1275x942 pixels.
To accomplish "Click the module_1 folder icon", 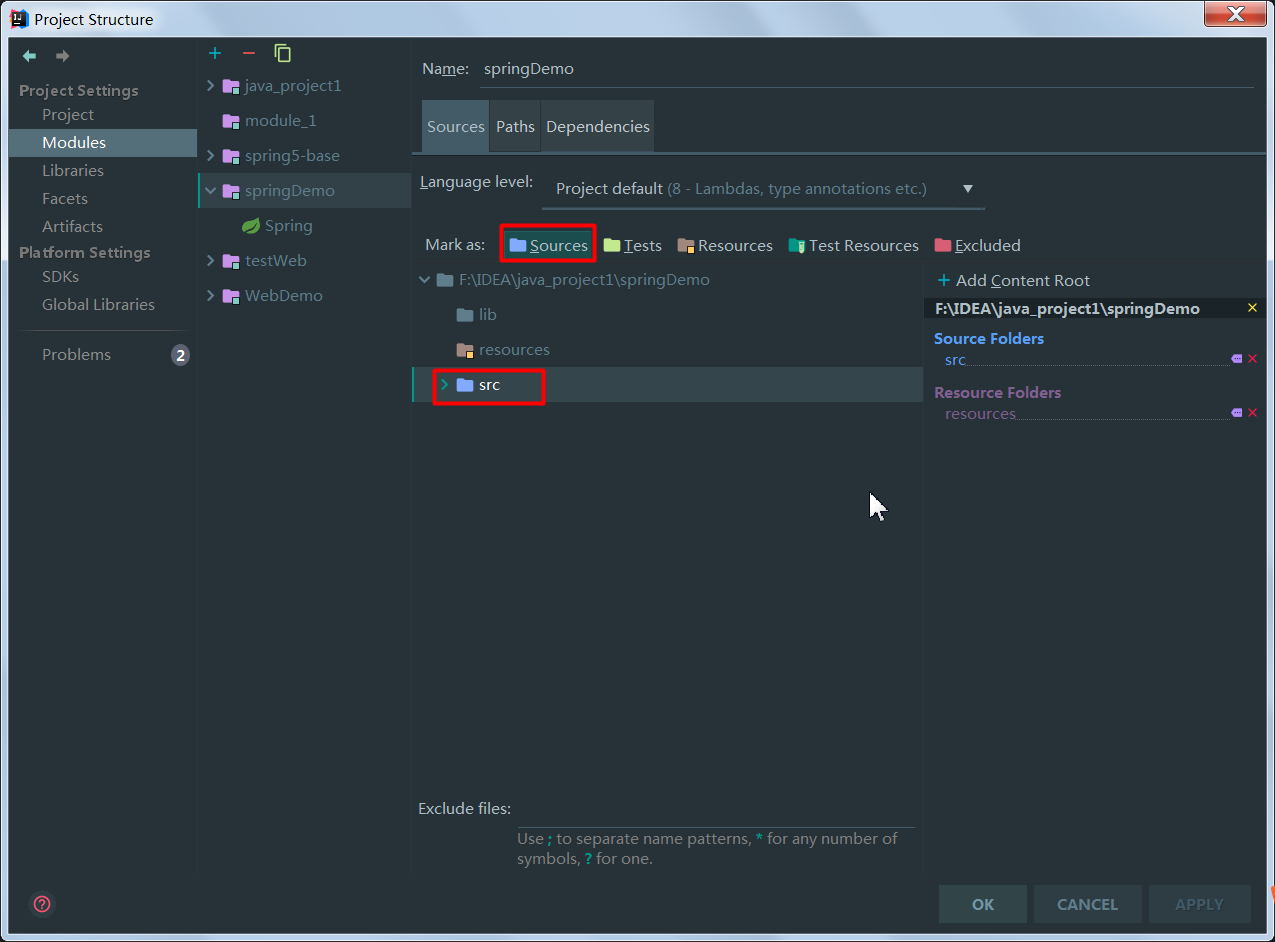I will [231, 121].
